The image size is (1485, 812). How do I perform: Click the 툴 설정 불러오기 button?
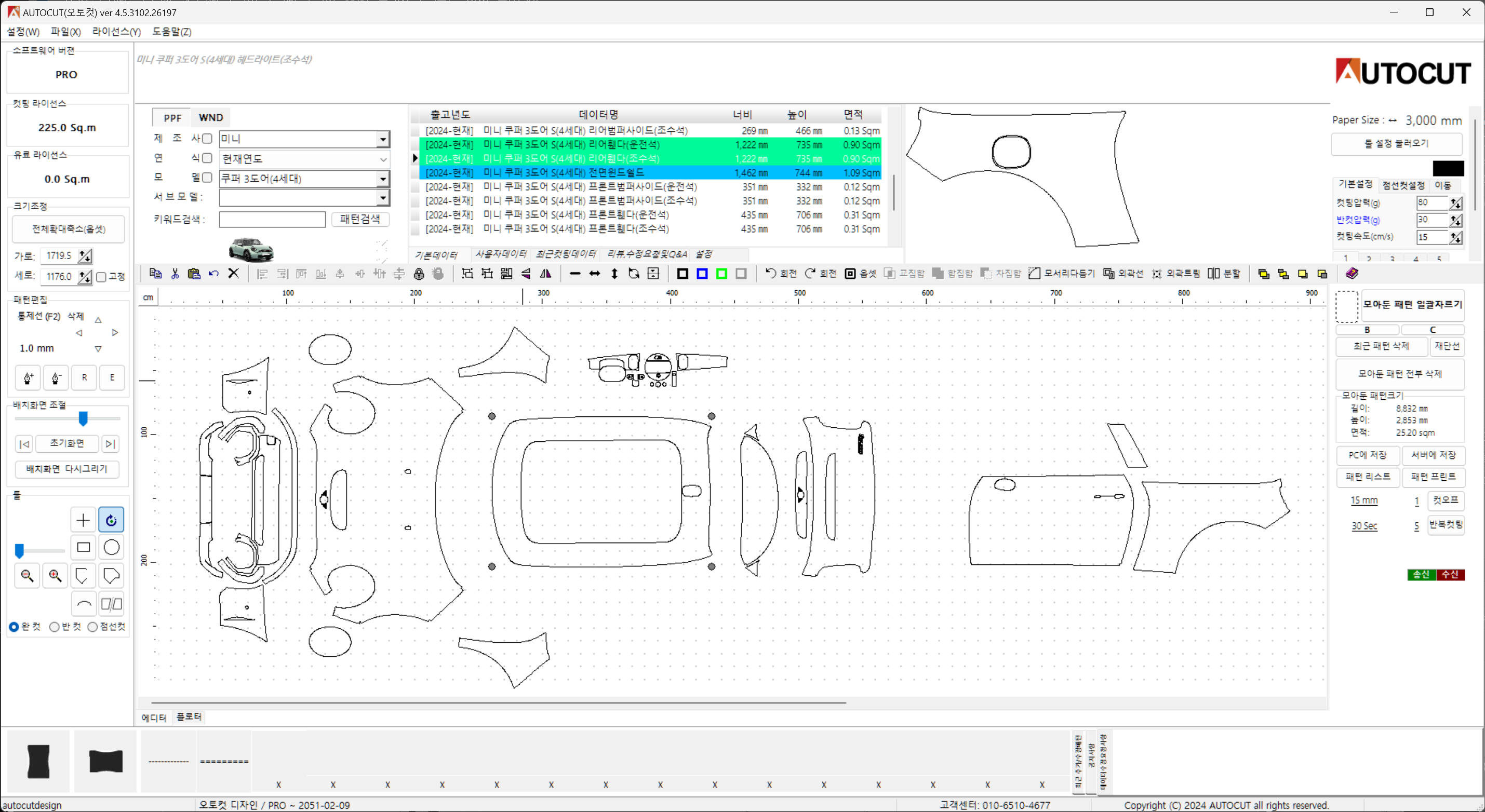pyautogui.click(x=1396, y=143)
